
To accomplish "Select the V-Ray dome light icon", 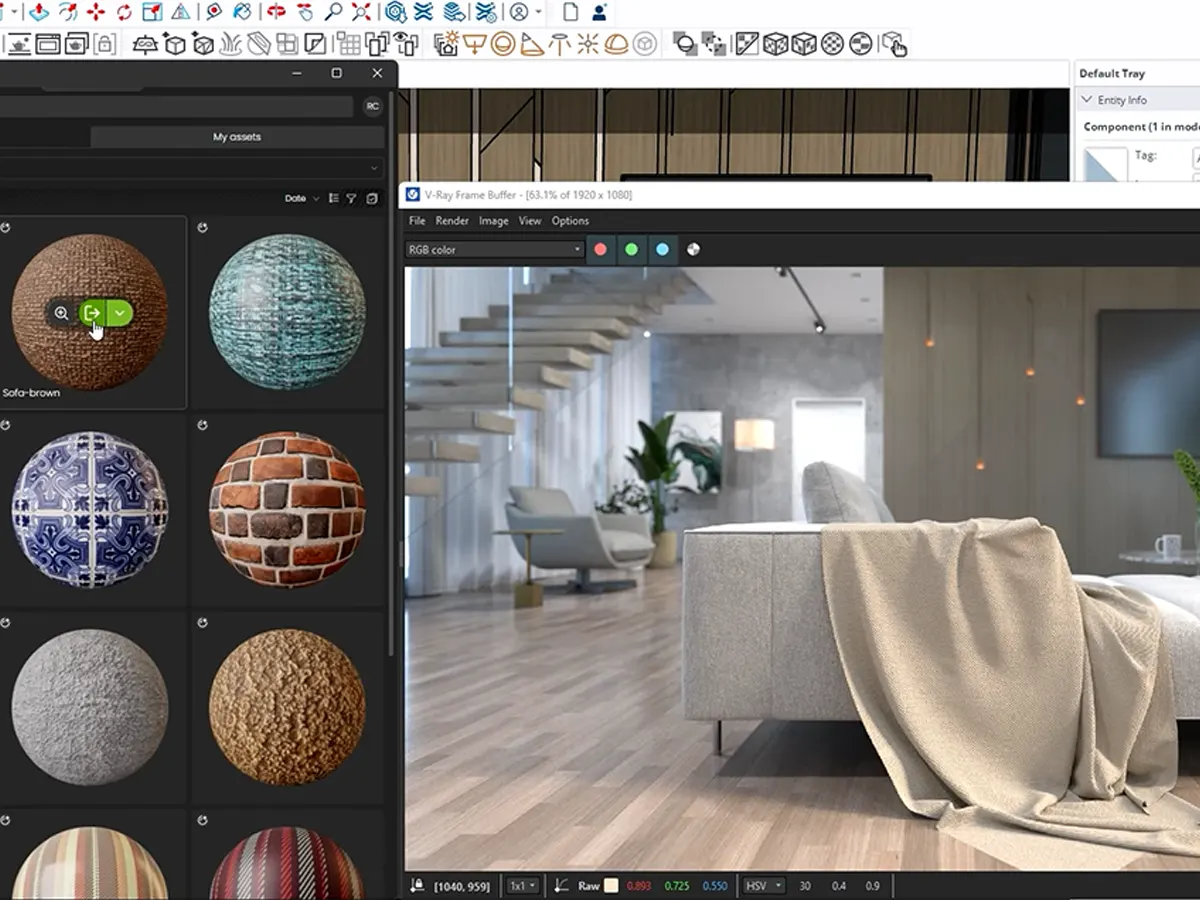I will pos(617,44).
